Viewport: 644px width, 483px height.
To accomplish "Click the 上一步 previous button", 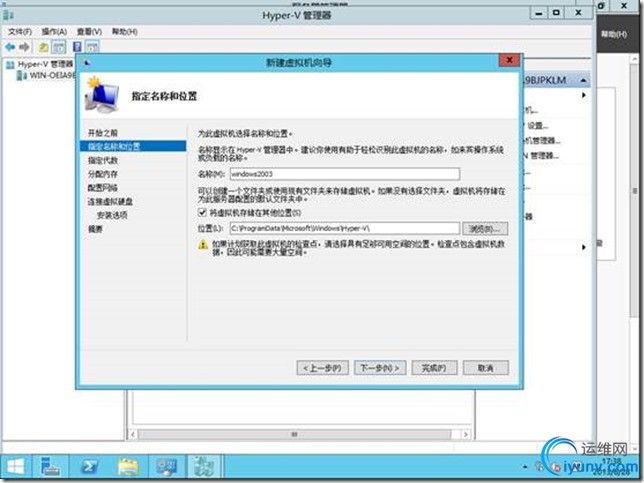I will (x=322, y=368).
